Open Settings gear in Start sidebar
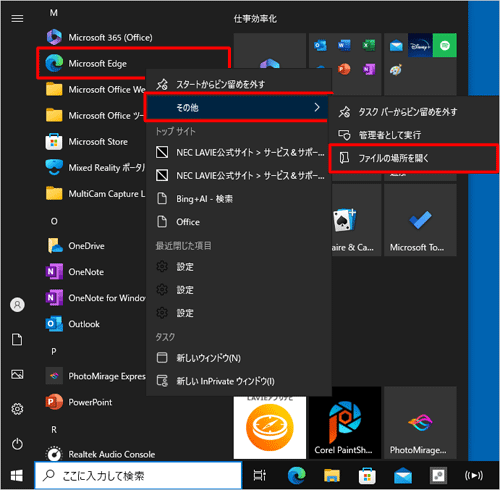 (17, 409)
